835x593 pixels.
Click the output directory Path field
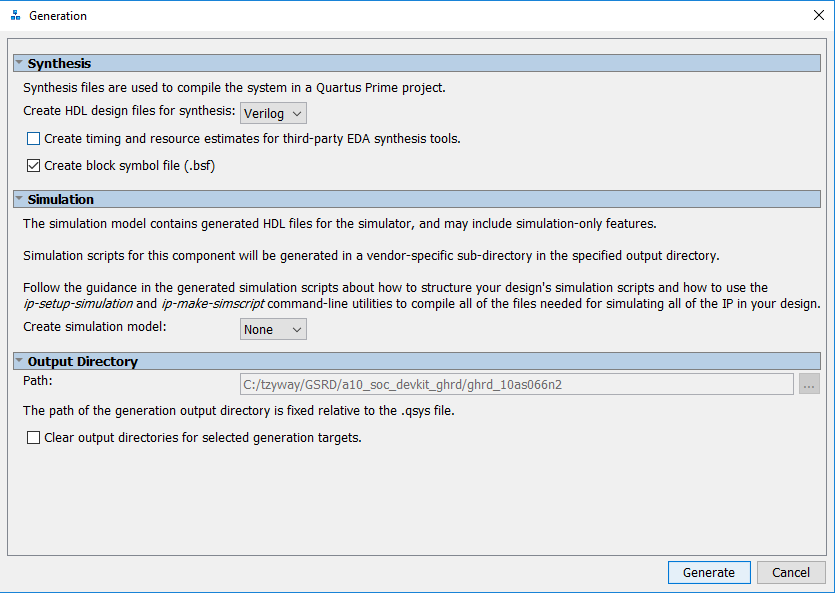click(x=516, y=384)
